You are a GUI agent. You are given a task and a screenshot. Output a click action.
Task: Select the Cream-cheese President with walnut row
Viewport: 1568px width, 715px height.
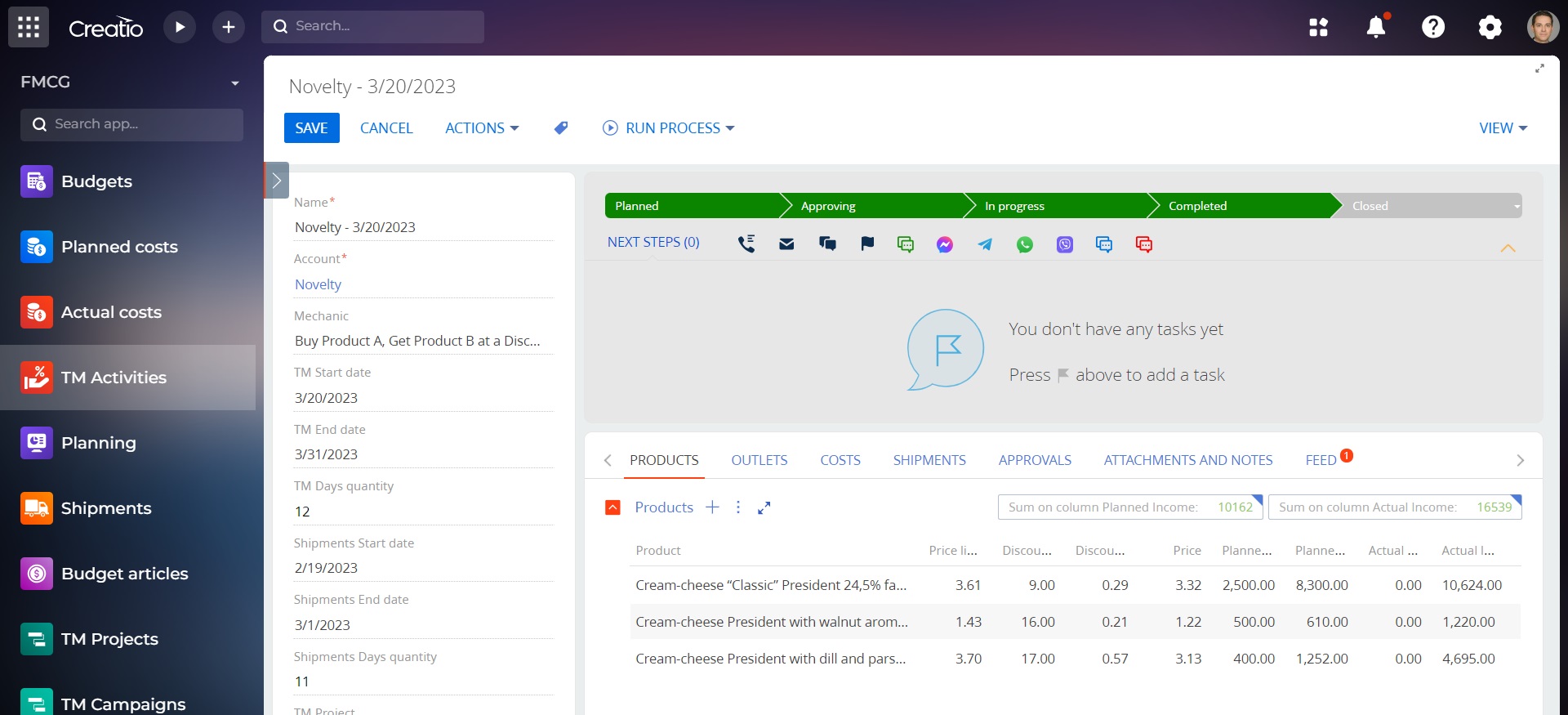coord(1075,622)
